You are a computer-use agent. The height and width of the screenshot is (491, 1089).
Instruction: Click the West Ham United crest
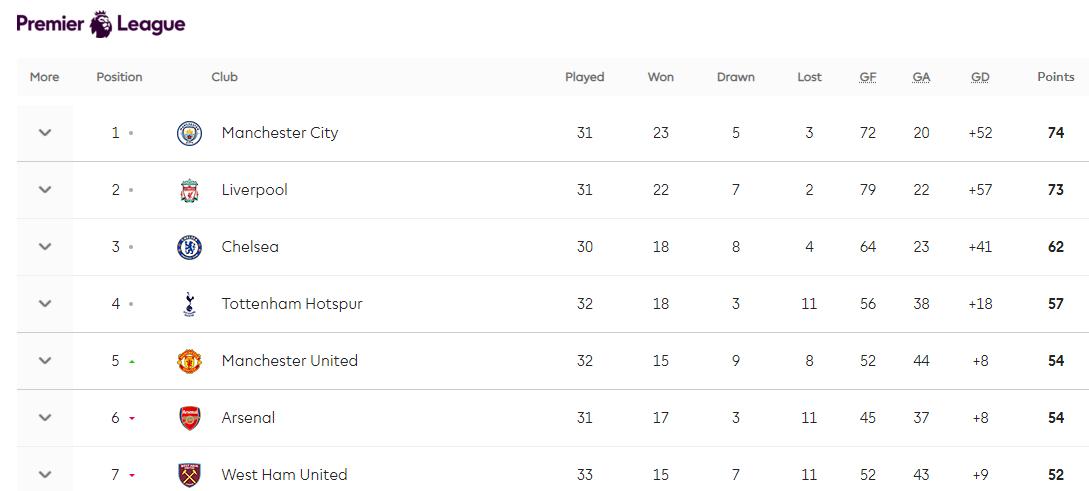(x=189, y=475)
